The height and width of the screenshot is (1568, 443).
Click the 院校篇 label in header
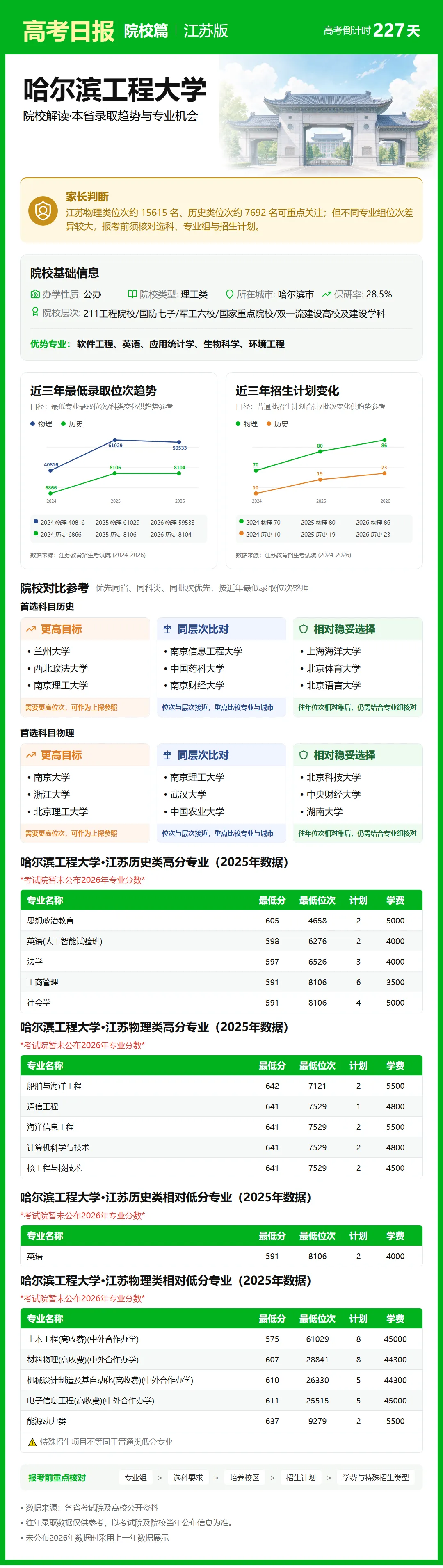(x=146, y=31)
